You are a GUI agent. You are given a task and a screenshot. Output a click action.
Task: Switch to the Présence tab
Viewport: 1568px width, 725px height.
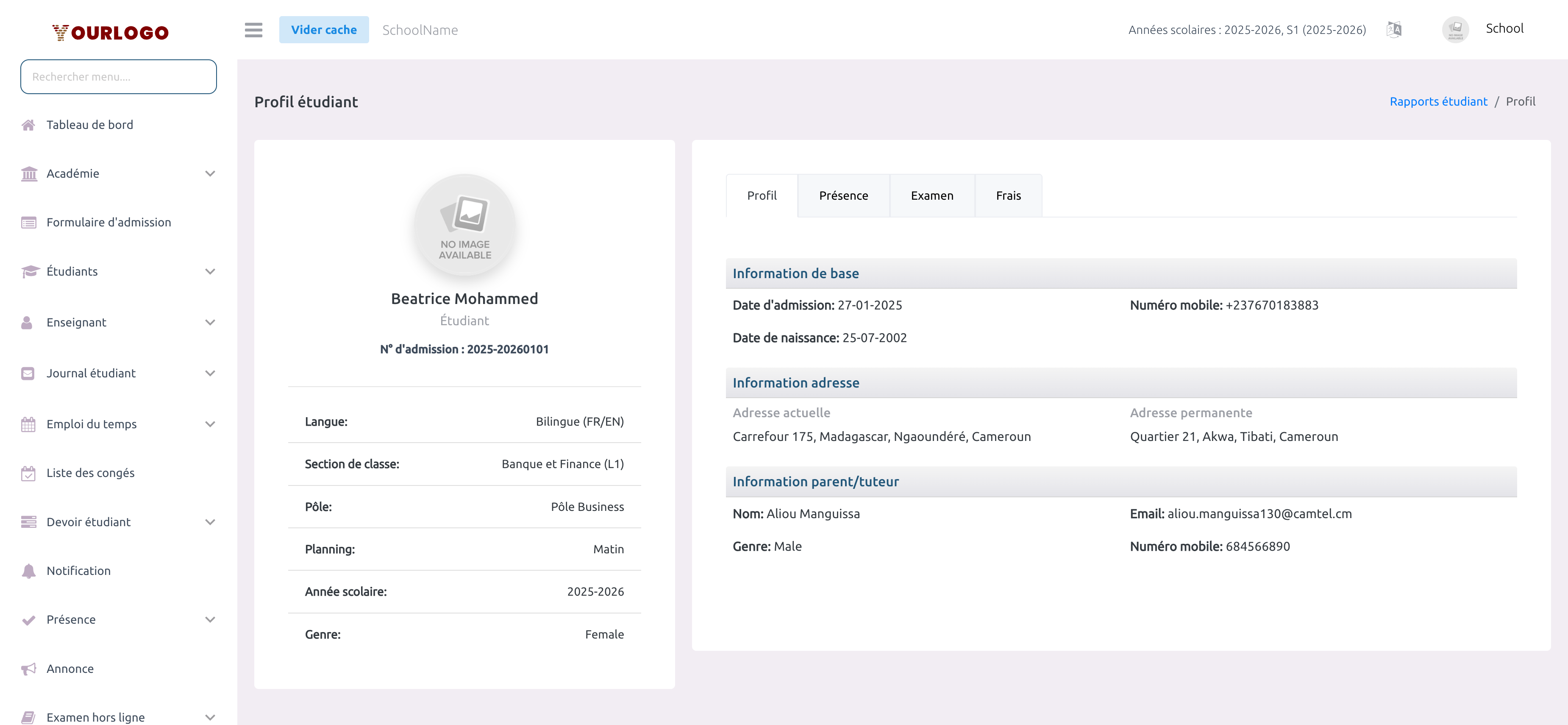coord(843,195)
